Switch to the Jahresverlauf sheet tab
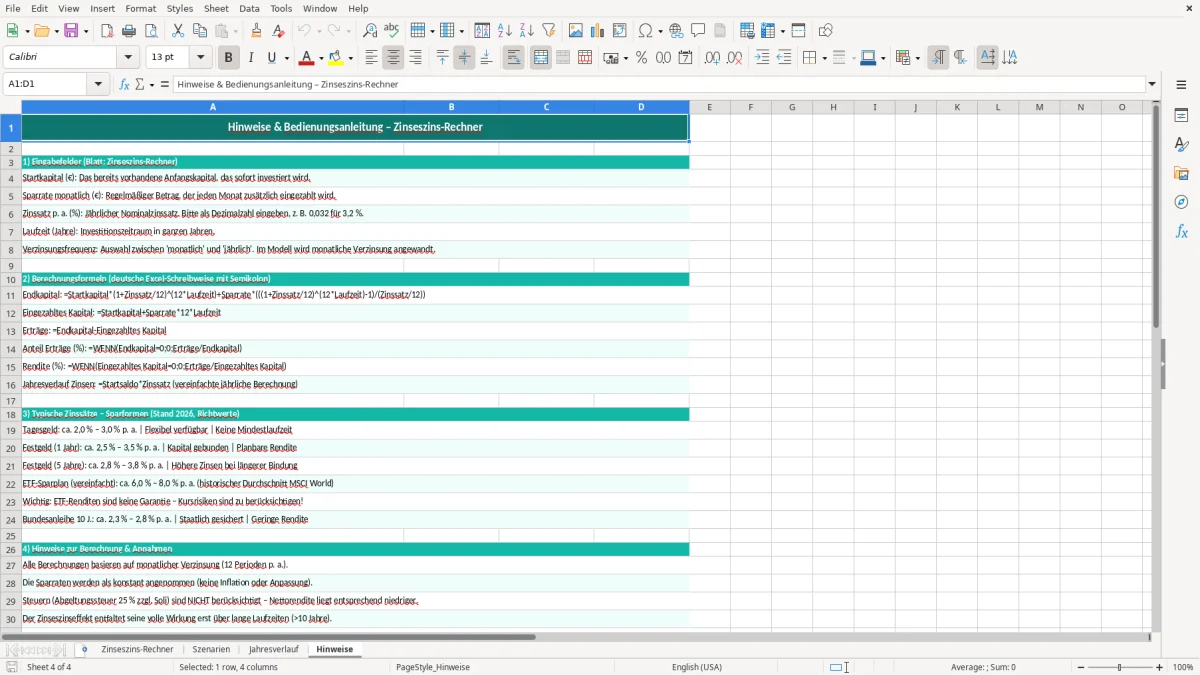 point(273,649)
